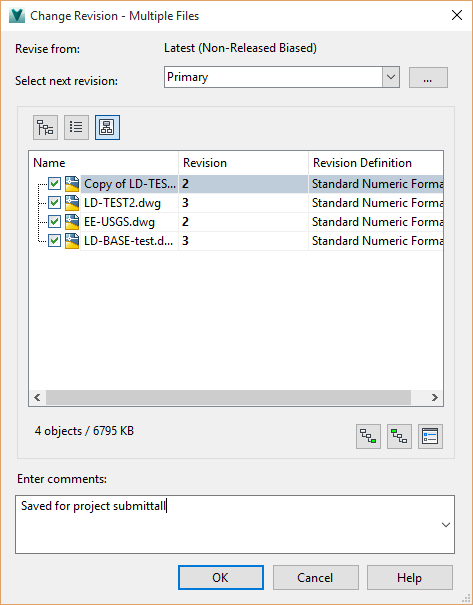Click the horizontal scrollbar right arrow
Screen dimensions: 473x605
pyautogui.click(x=435, y=397)
